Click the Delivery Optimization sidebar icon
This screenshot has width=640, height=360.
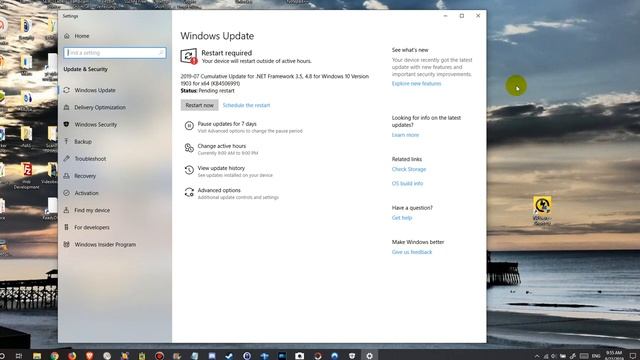67,107
